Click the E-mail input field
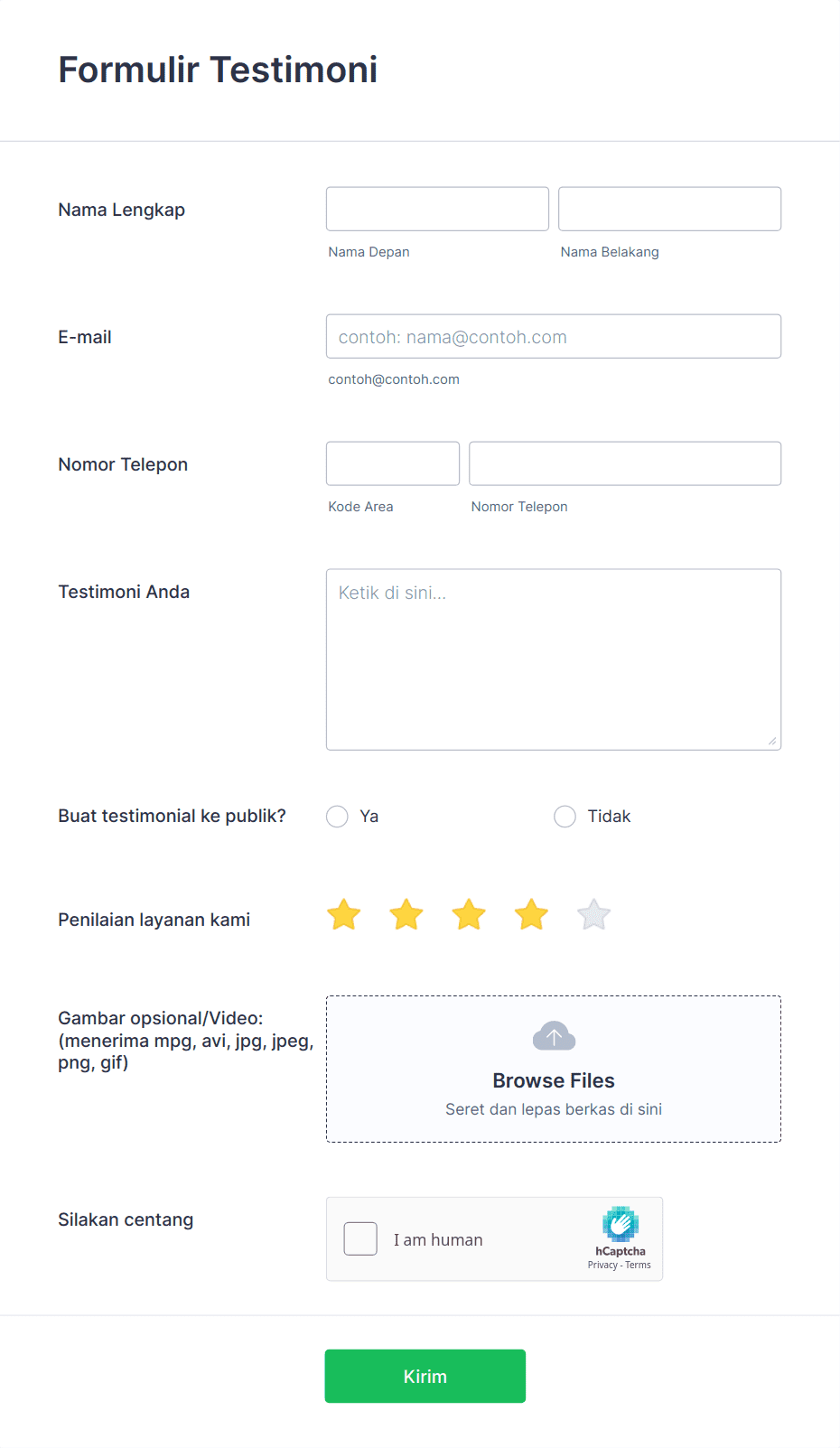The width and height of the screenshot is (840, 1448). 554,336
